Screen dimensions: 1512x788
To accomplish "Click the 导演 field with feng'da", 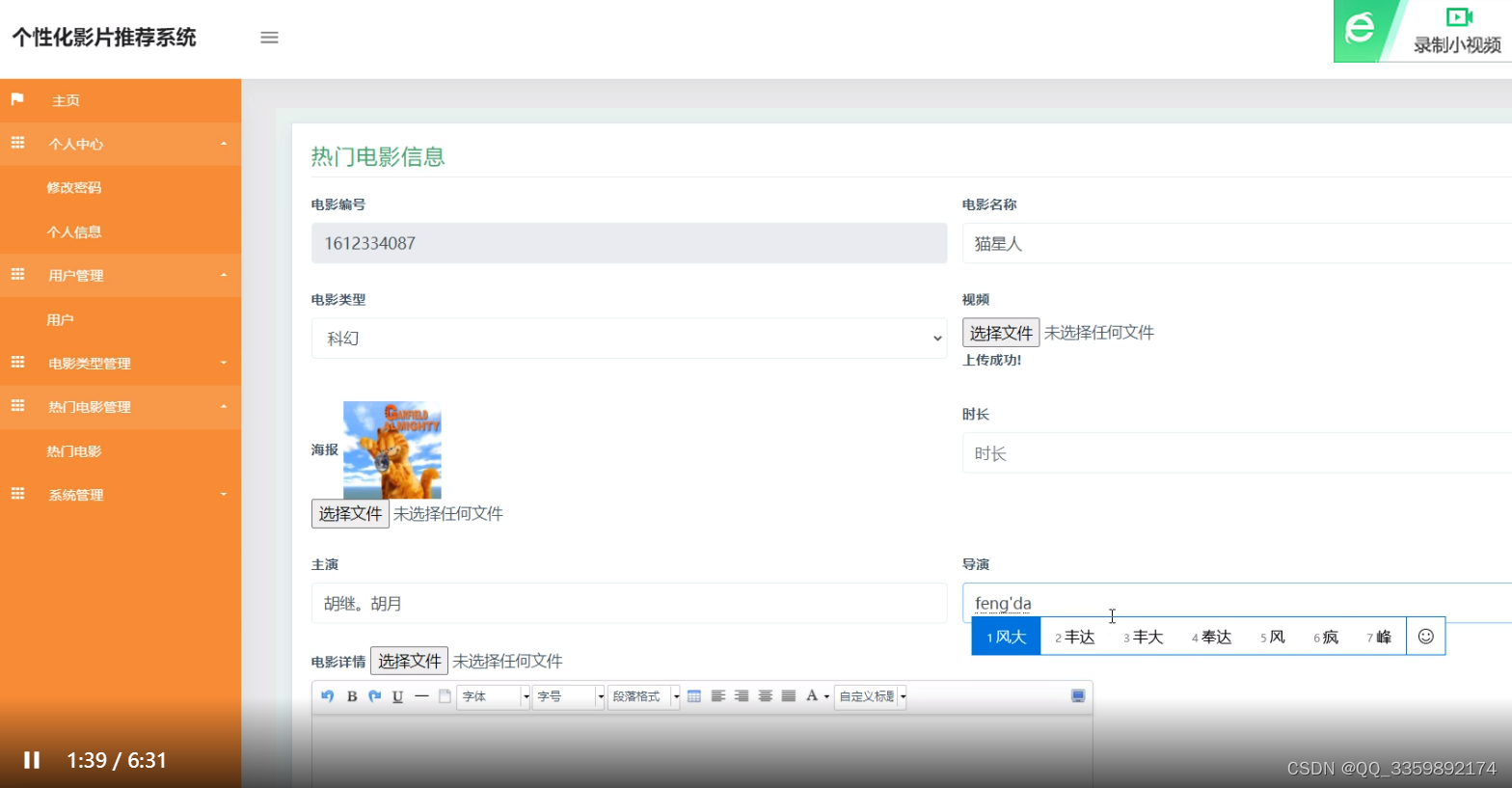I will [1237, 603].
